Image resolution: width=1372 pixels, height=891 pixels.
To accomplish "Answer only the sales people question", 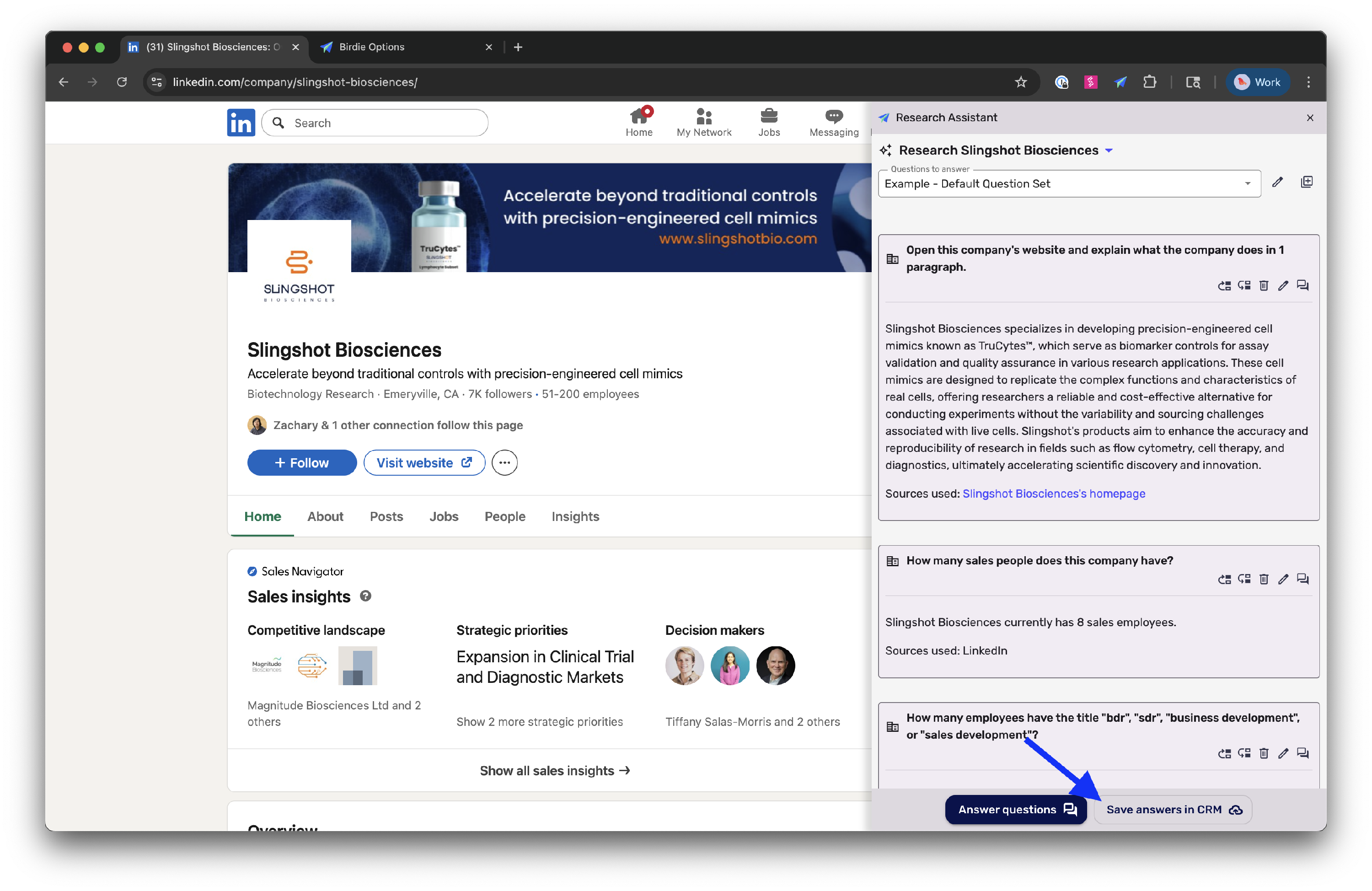I will pyautogui.click(x=1302, y=580).
